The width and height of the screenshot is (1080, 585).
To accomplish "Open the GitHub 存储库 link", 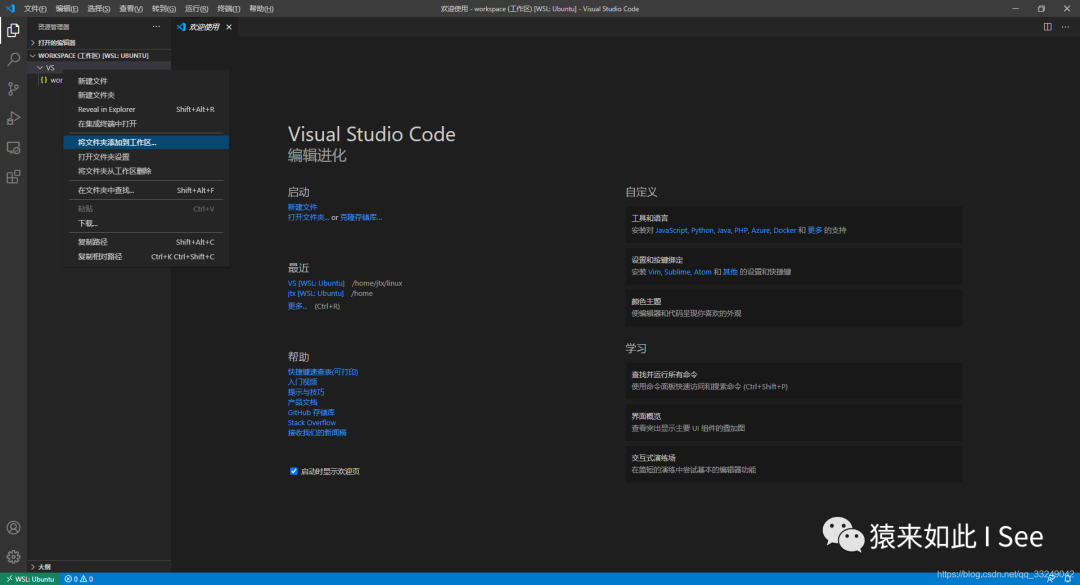I will pyautogui.click(x=311, y=413).
